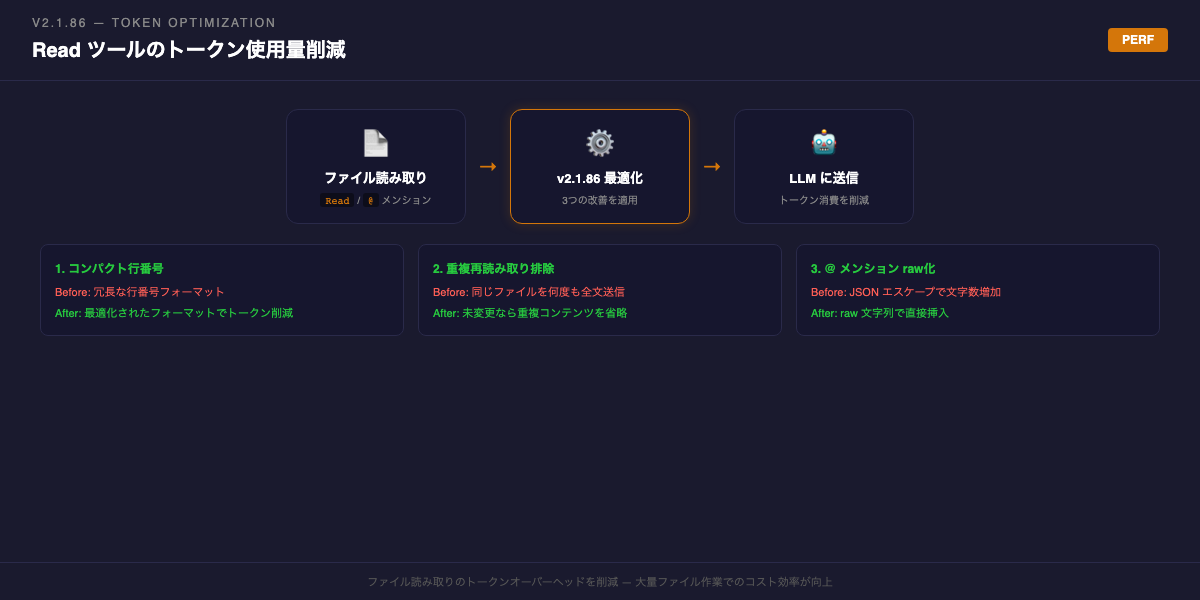Viewport: 1200px width, 600px height.
Task: Click the コンパクト行番号 improvement card
Action: [221, 290]
